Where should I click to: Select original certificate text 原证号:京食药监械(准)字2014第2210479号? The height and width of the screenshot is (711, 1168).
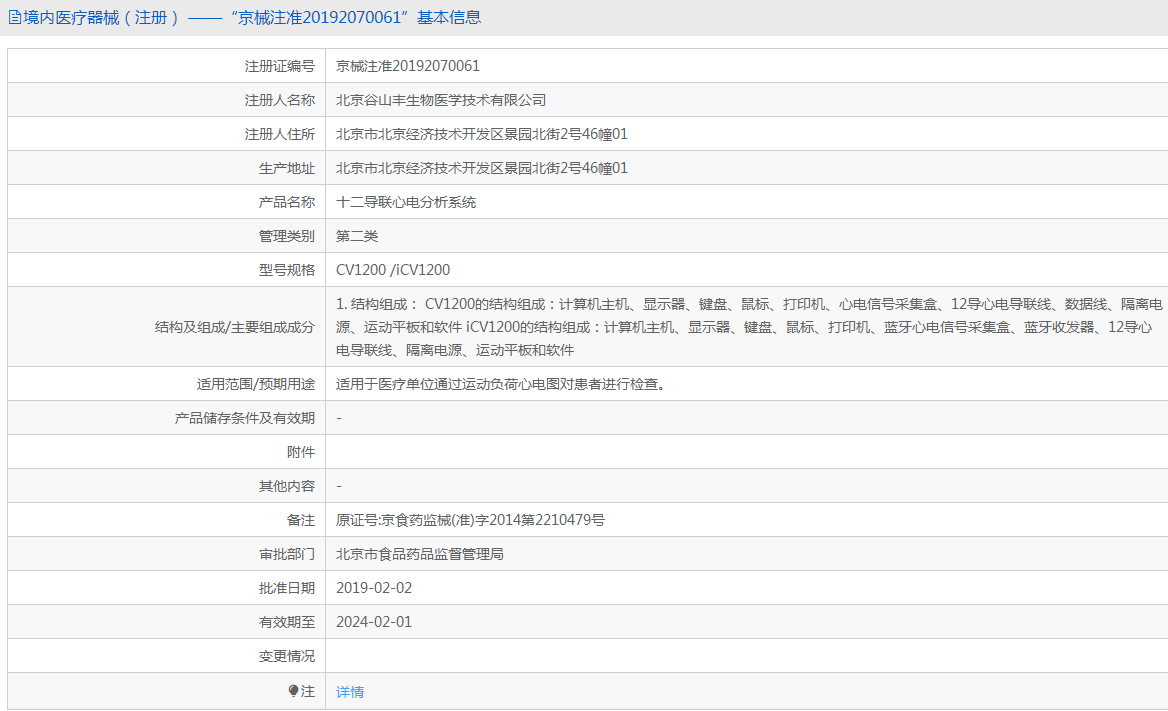pyautogui.click(x=470, y=519)
